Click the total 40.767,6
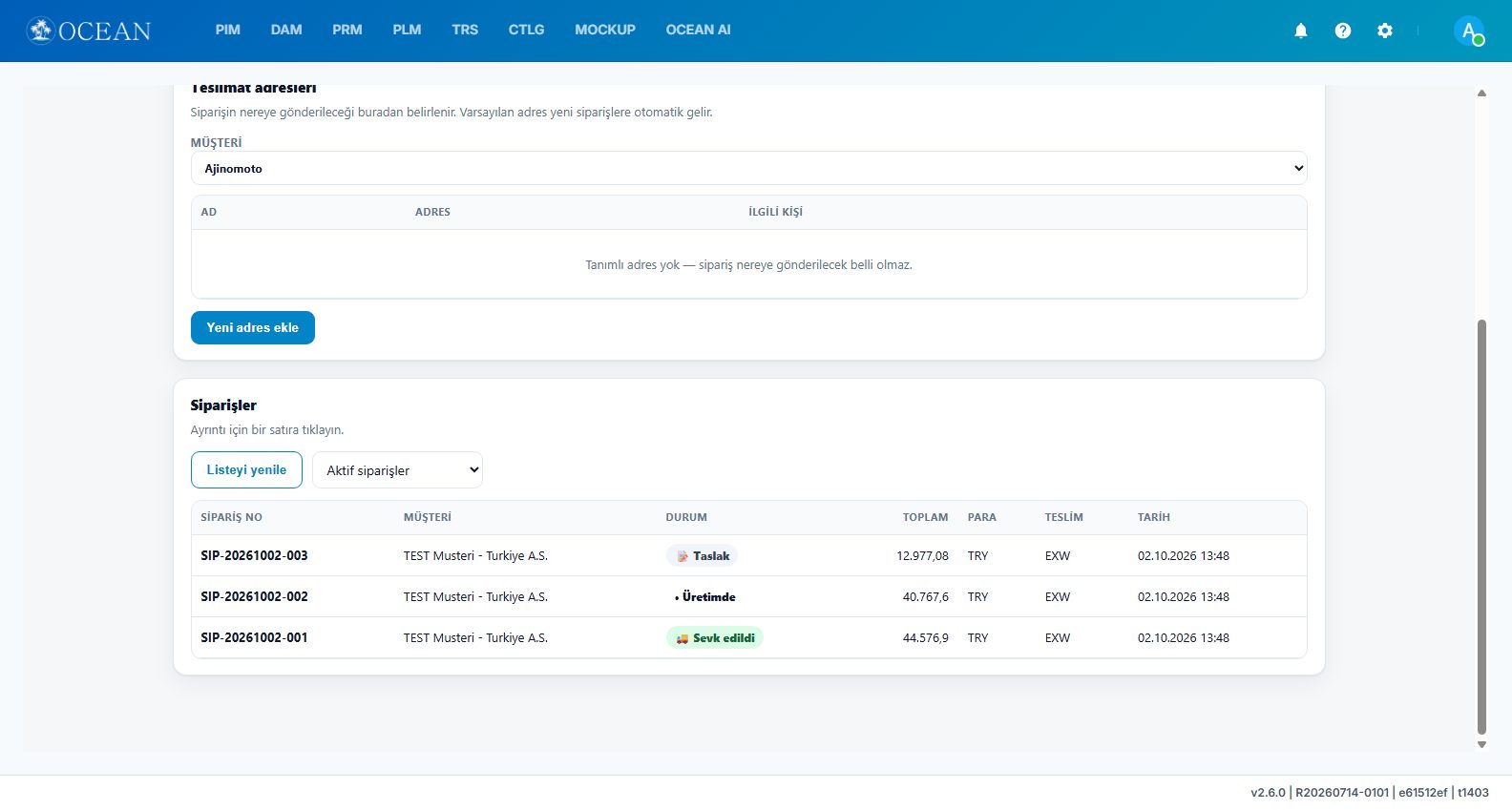The height and width of the screenshot is (810, 1512). (926, 596)
